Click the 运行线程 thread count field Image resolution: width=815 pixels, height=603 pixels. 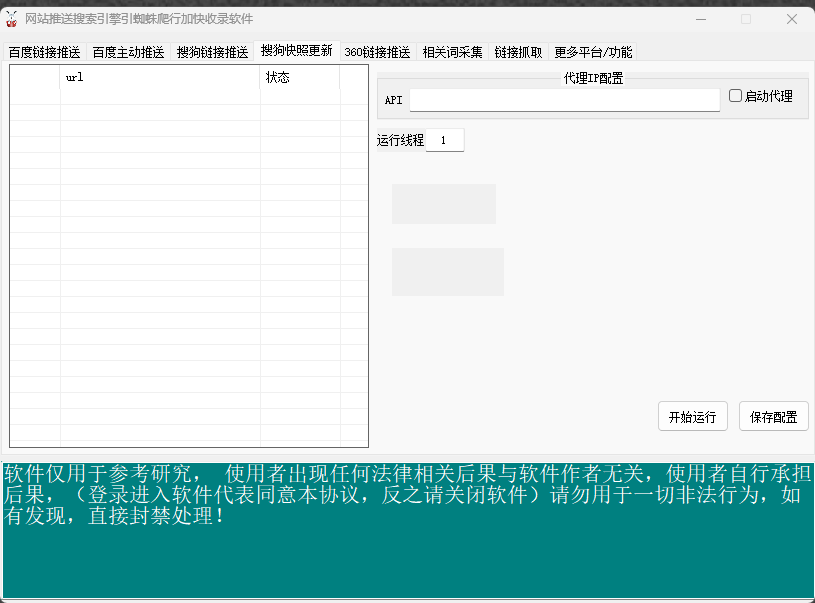pos(445,140)
